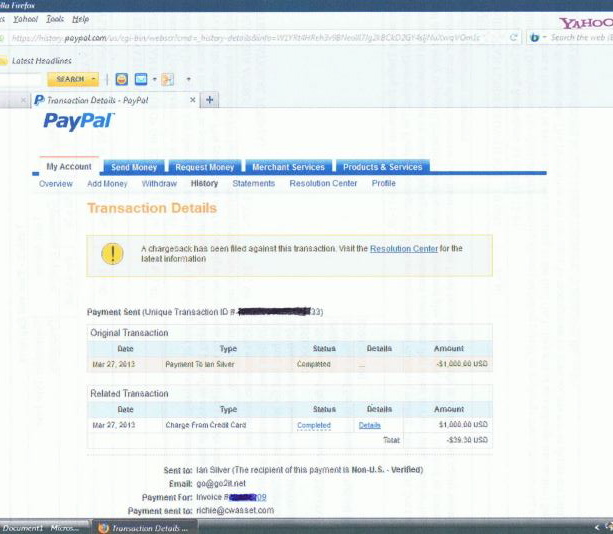The image size is (613, 534).
Task: Open the Profile link
Action: [x=384, y=183]
